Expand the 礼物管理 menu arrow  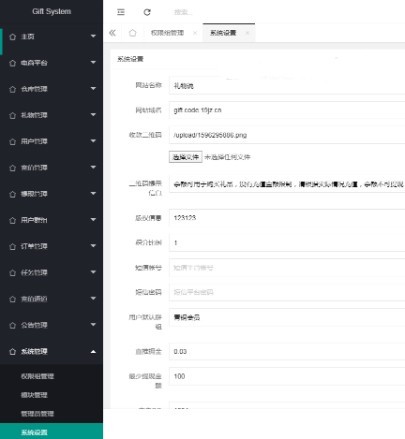[x=93, y=115]
